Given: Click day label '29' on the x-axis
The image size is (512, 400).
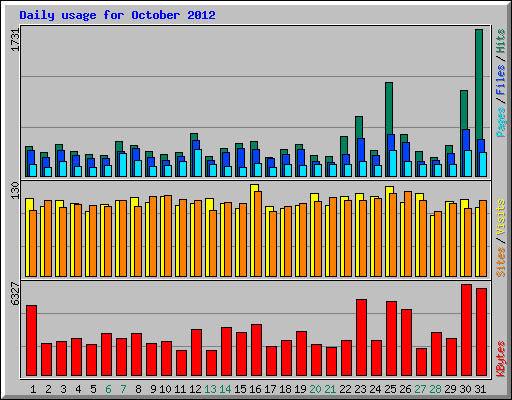Looking at the screenshot, I should point(450,389).
